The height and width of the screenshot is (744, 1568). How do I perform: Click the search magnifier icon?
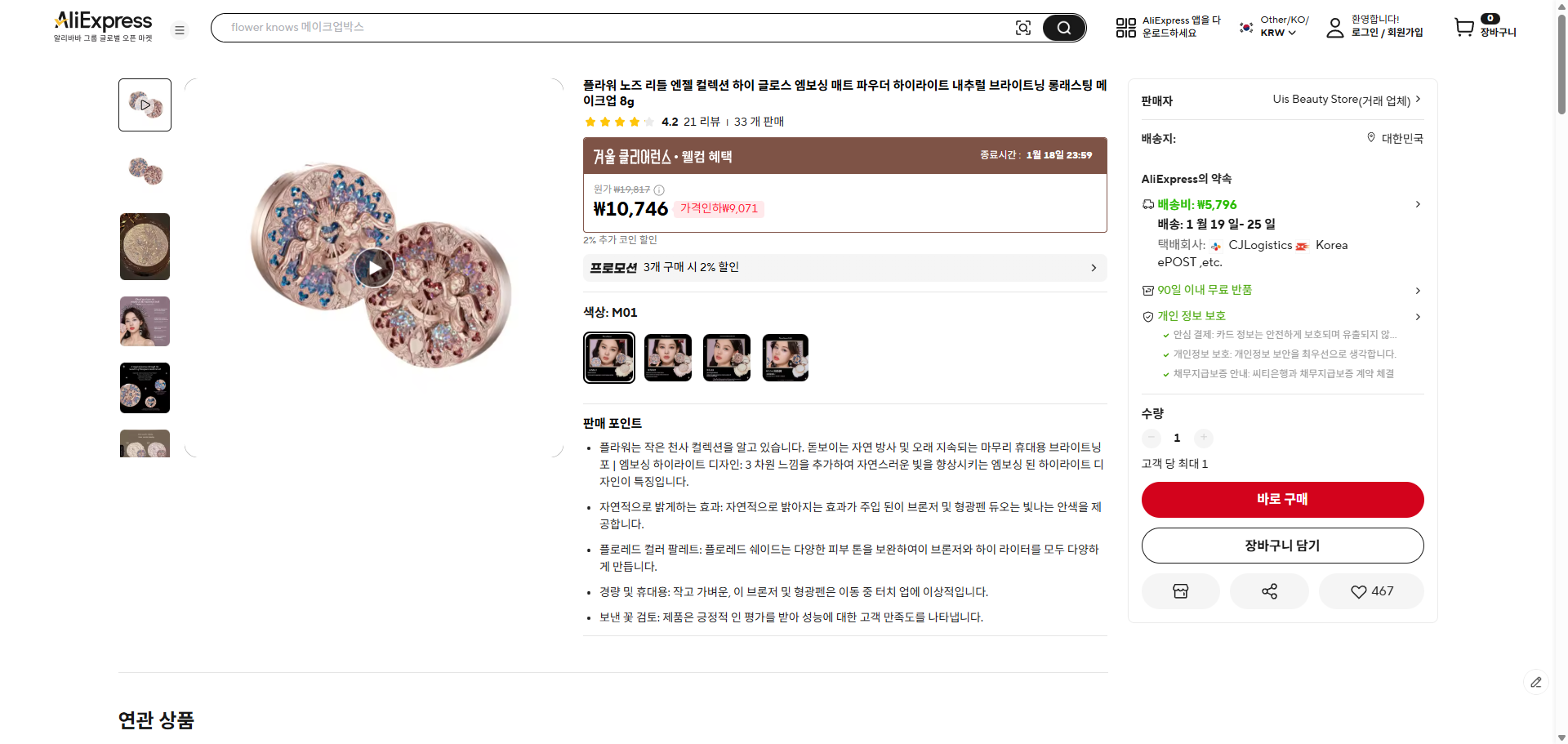tap(1063, 27)
